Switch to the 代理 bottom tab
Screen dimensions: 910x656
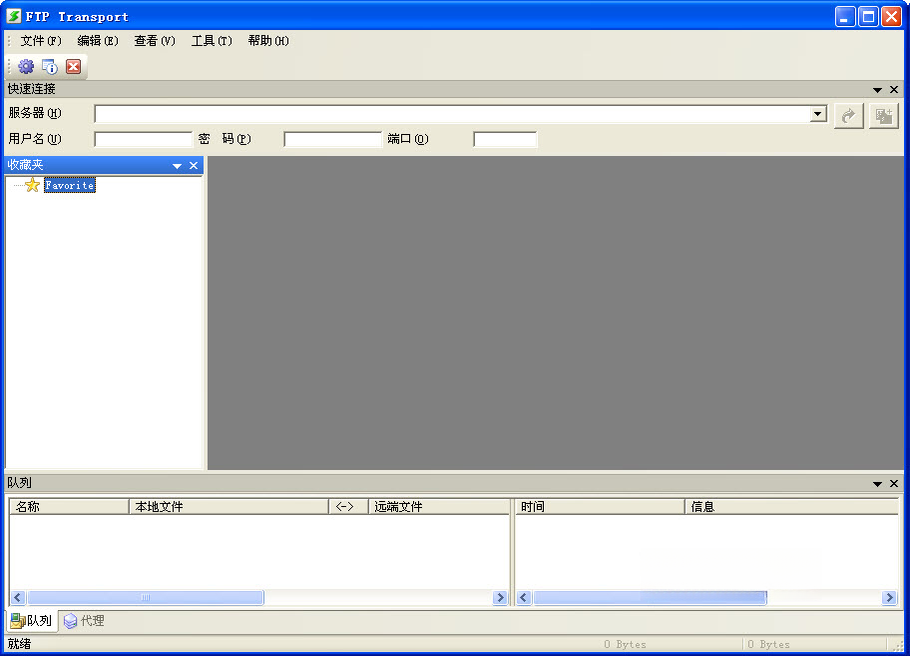(84, 621)
